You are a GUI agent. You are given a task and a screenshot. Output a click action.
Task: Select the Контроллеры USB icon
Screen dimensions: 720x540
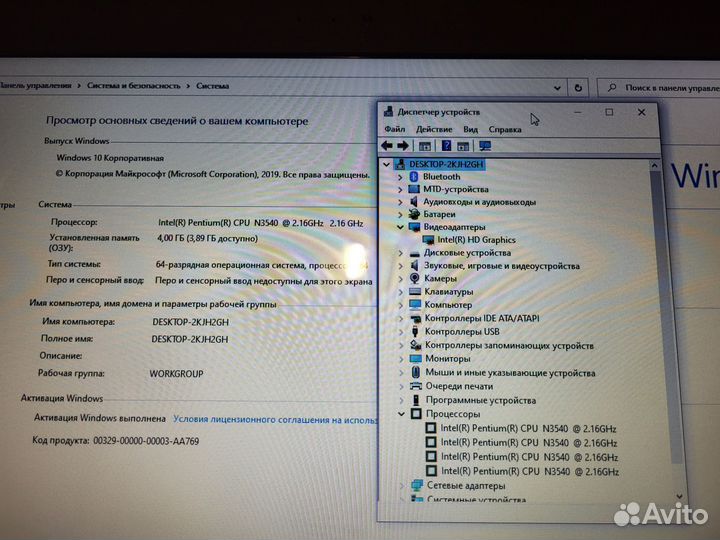click(415, 331)
